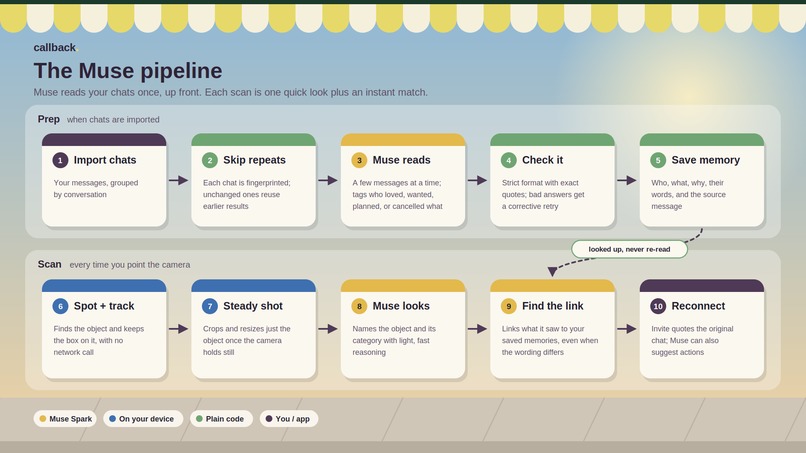Click the 'The Muse pipeline' heading
Viewport: 806px width, 453px height.
pyautogui.click(x=128, y=71)
